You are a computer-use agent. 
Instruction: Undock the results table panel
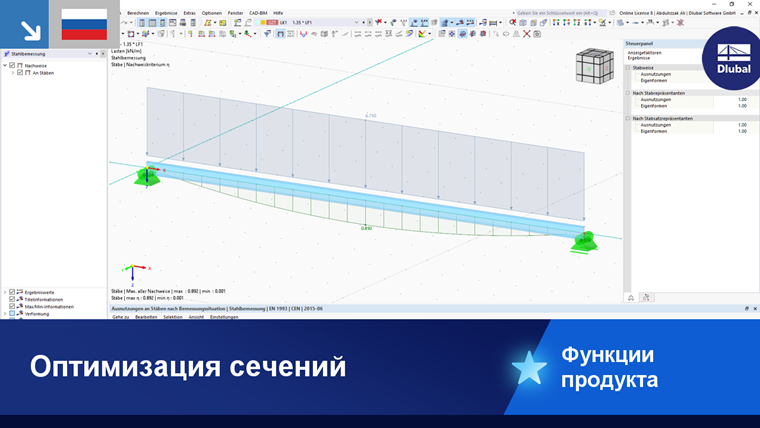click(x=746, y=308)
